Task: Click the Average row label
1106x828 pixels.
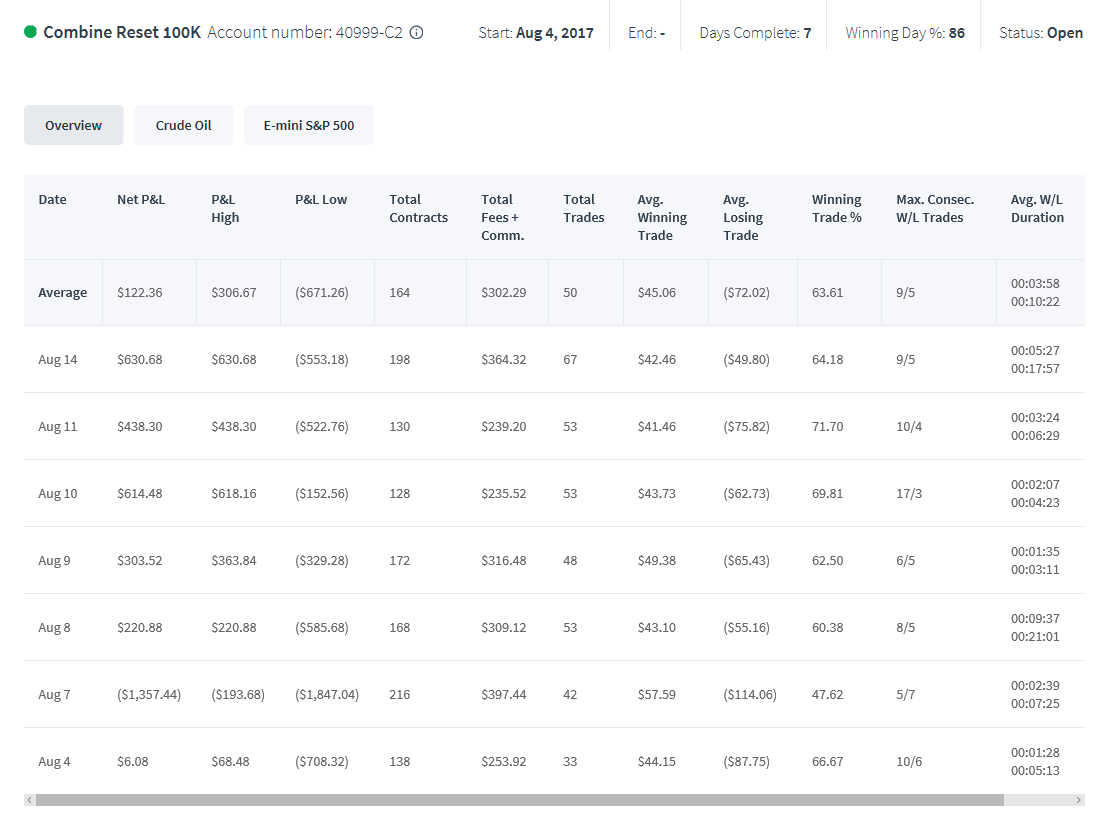Action: tap(63, 293)
